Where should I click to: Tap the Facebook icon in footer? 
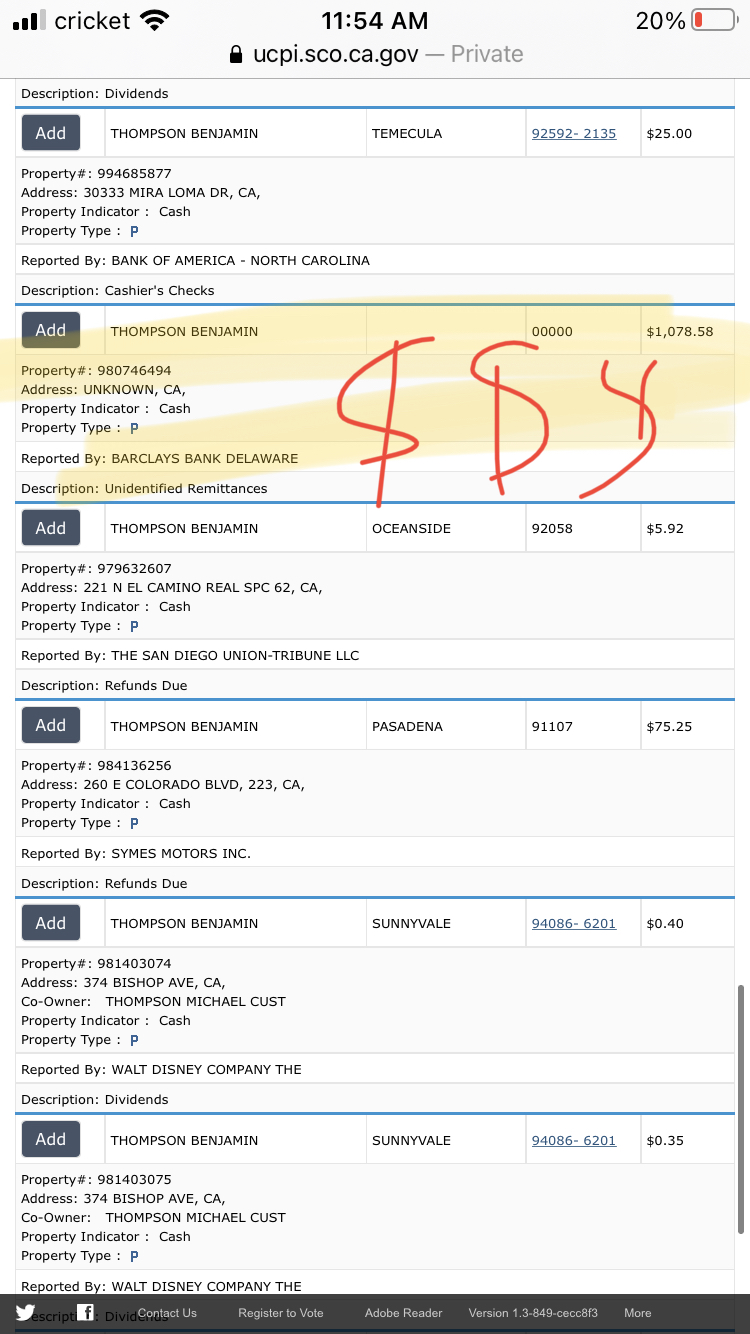pos(86,1312)
